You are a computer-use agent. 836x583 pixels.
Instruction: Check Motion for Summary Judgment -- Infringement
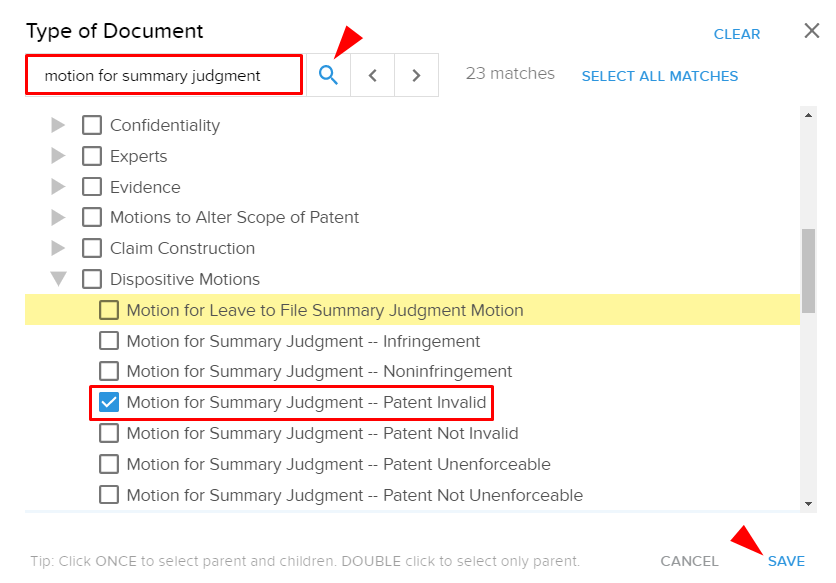tap(109, 341)
